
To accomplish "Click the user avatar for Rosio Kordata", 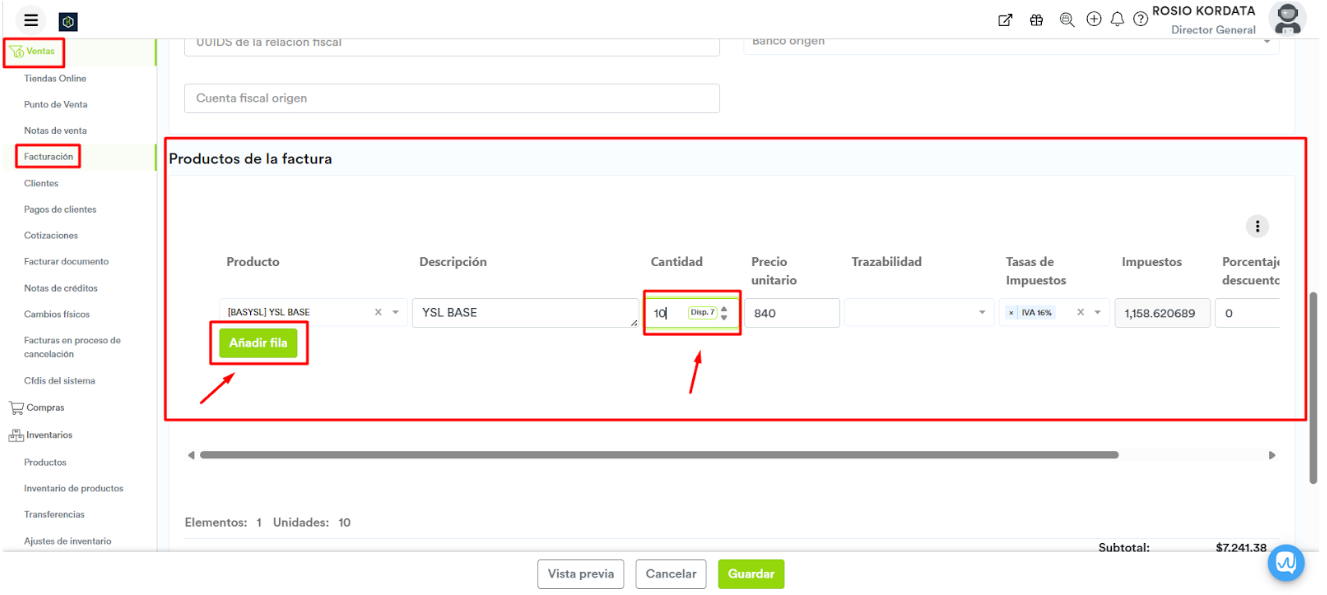I will tap(1286, 19).
